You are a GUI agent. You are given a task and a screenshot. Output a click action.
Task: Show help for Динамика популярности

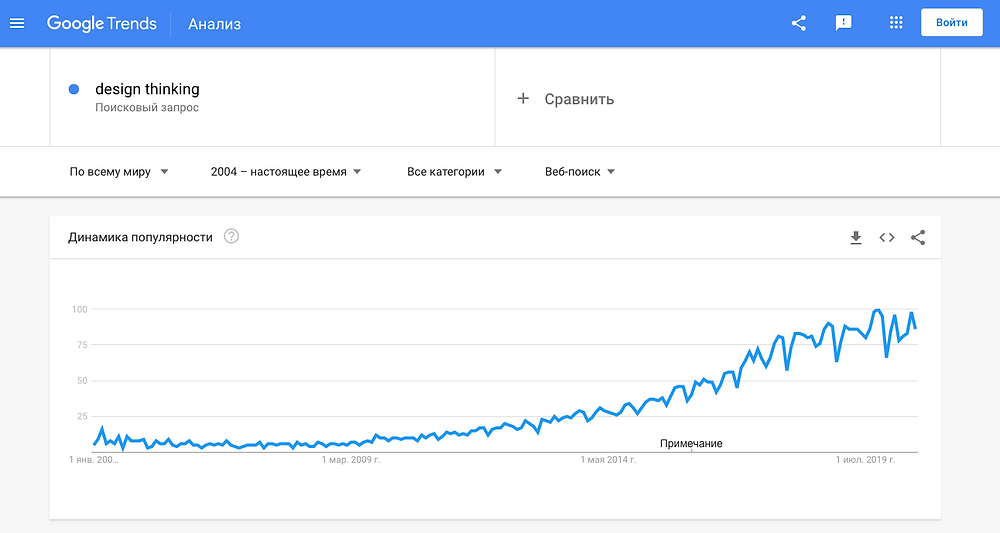pos(232,237)
